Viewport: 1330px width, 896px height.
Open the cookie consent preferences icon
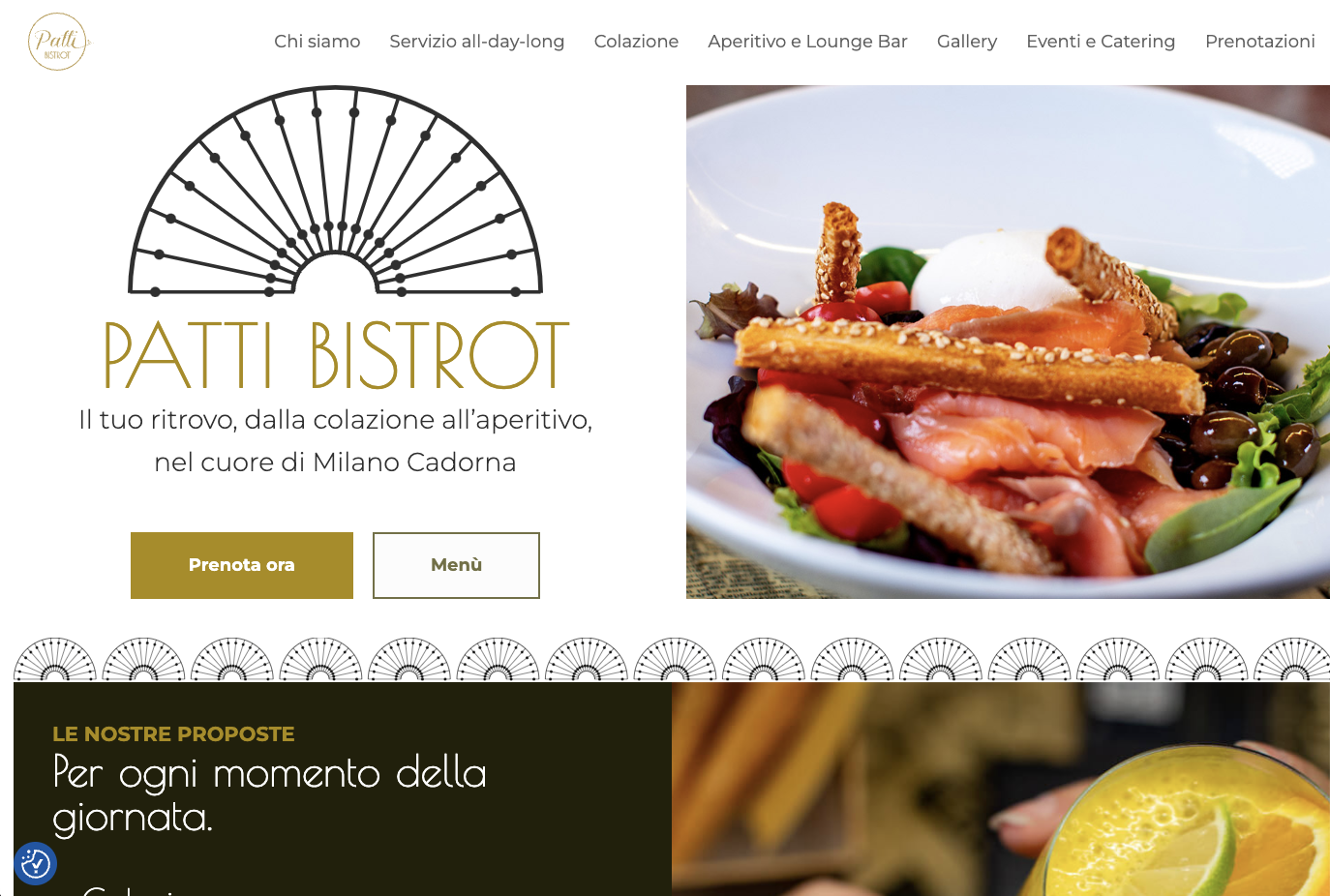(x=36, y=863)
